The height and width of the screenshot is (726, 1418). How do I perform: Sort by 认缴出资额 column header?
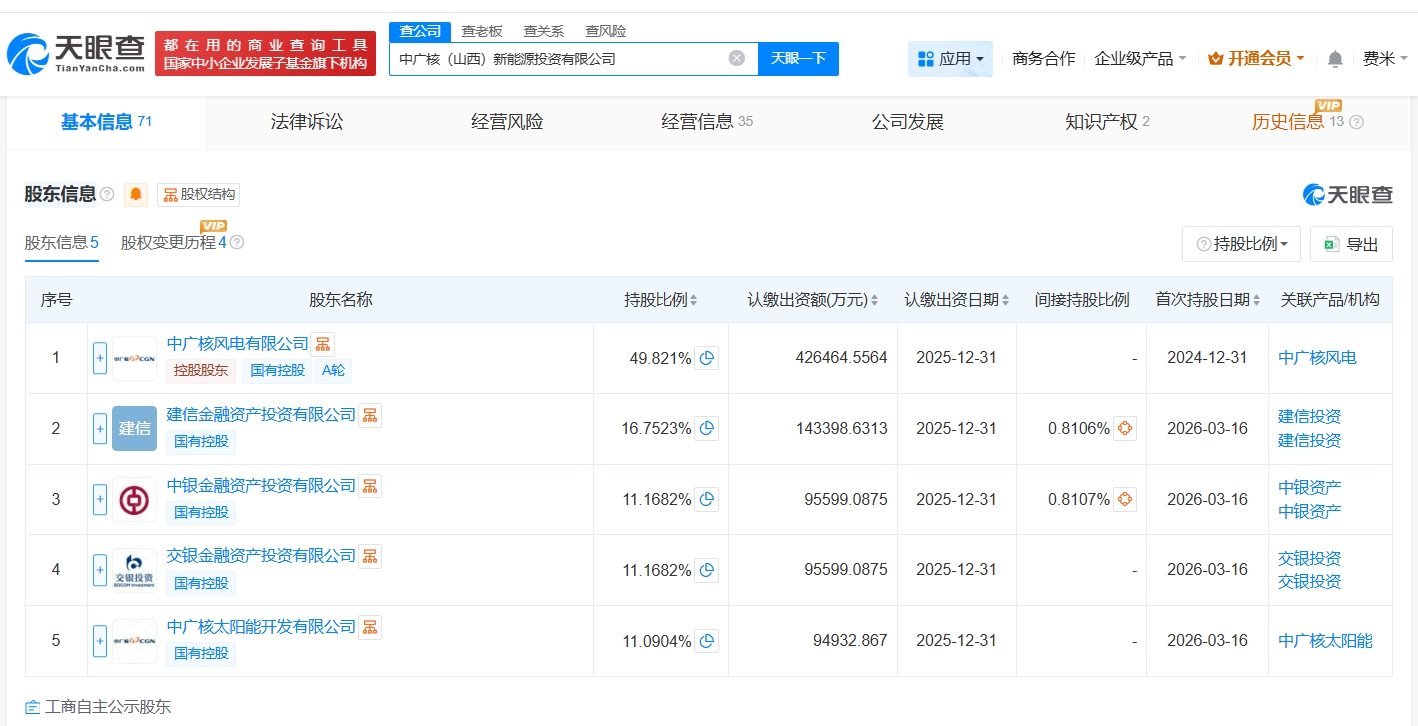tap(812, 300)
